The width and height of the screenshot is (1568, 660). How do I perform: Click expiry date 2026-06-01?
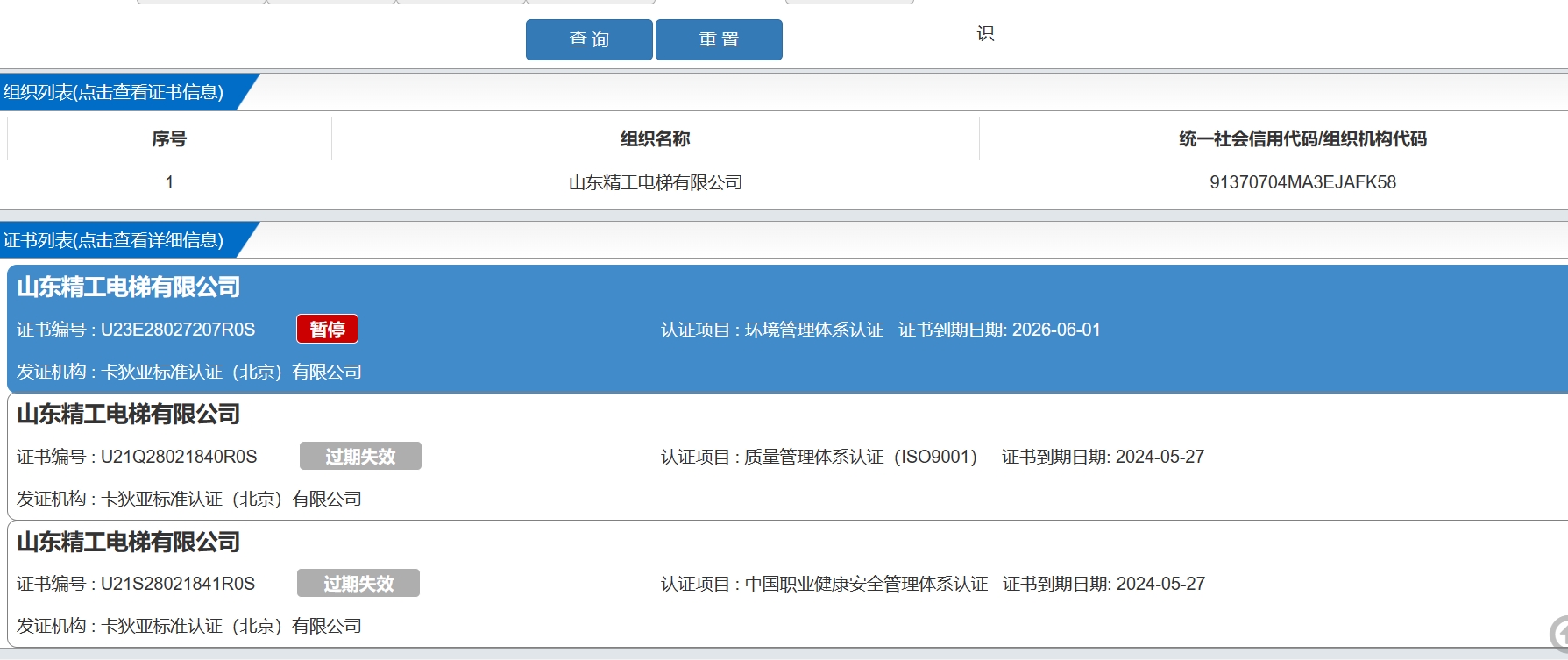click(x=1056, y=330)
